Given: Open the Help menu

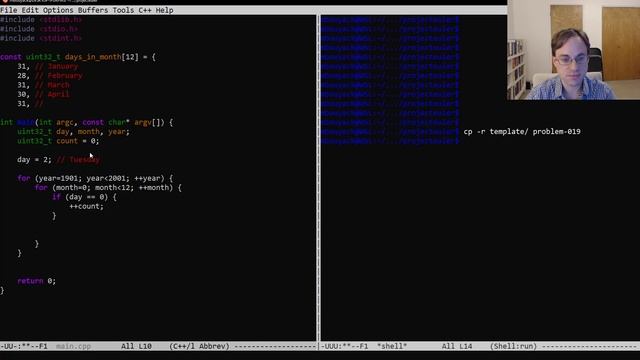Looking at the screenshot, I should click(164, 10).
